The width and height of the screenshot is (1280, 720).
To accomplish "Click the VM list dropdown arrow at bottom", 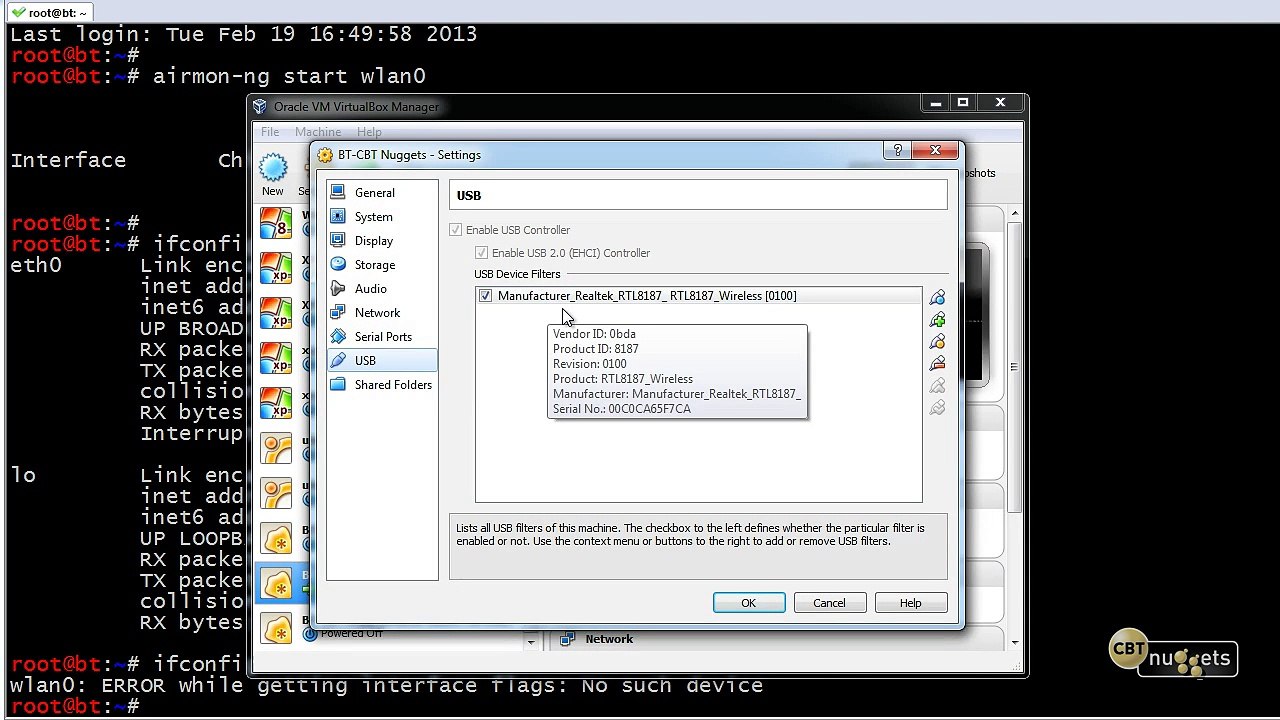I will coord(531,642).
